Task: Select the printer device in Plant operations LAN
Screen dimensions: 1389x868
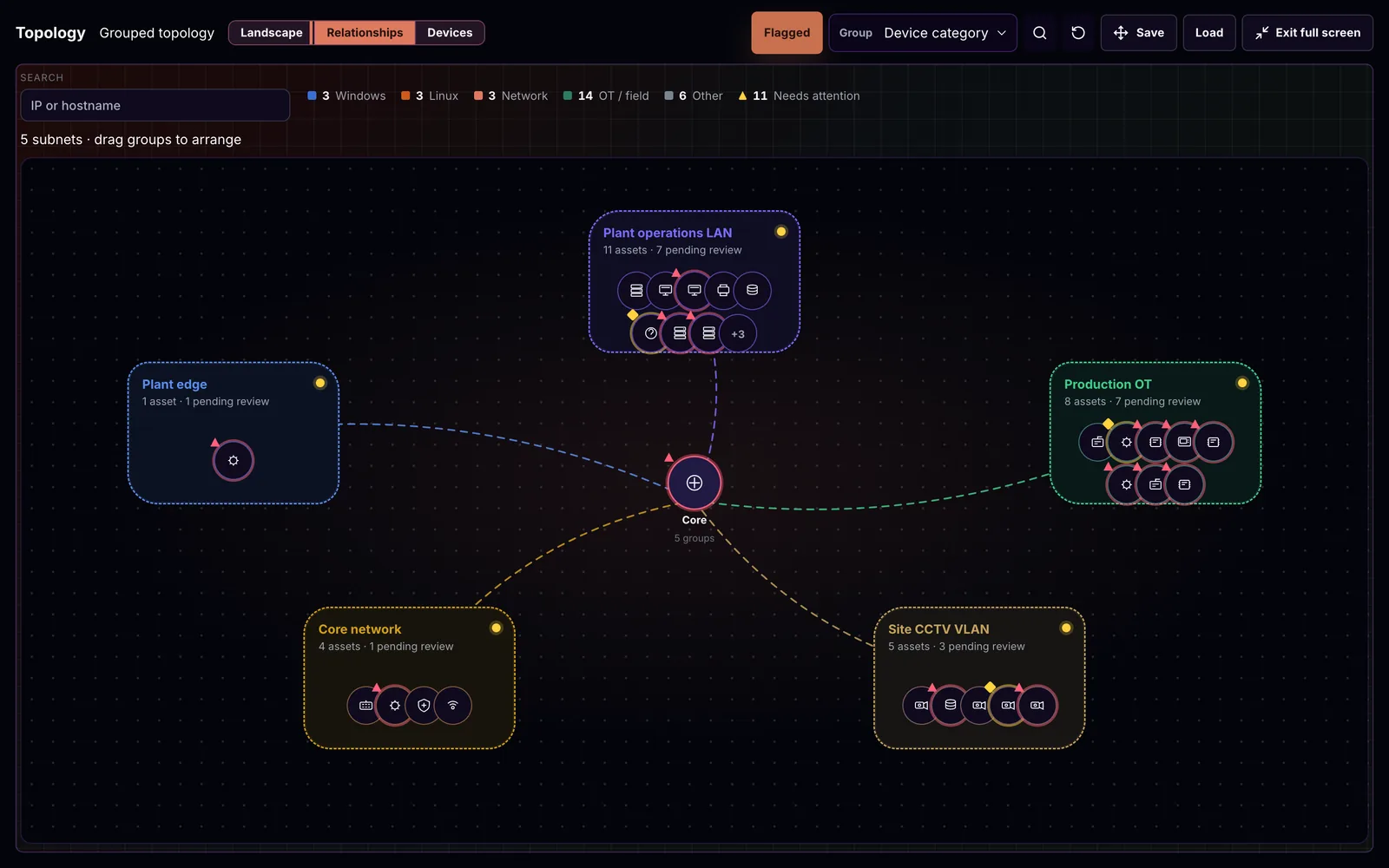Action: tap(723, 290)
